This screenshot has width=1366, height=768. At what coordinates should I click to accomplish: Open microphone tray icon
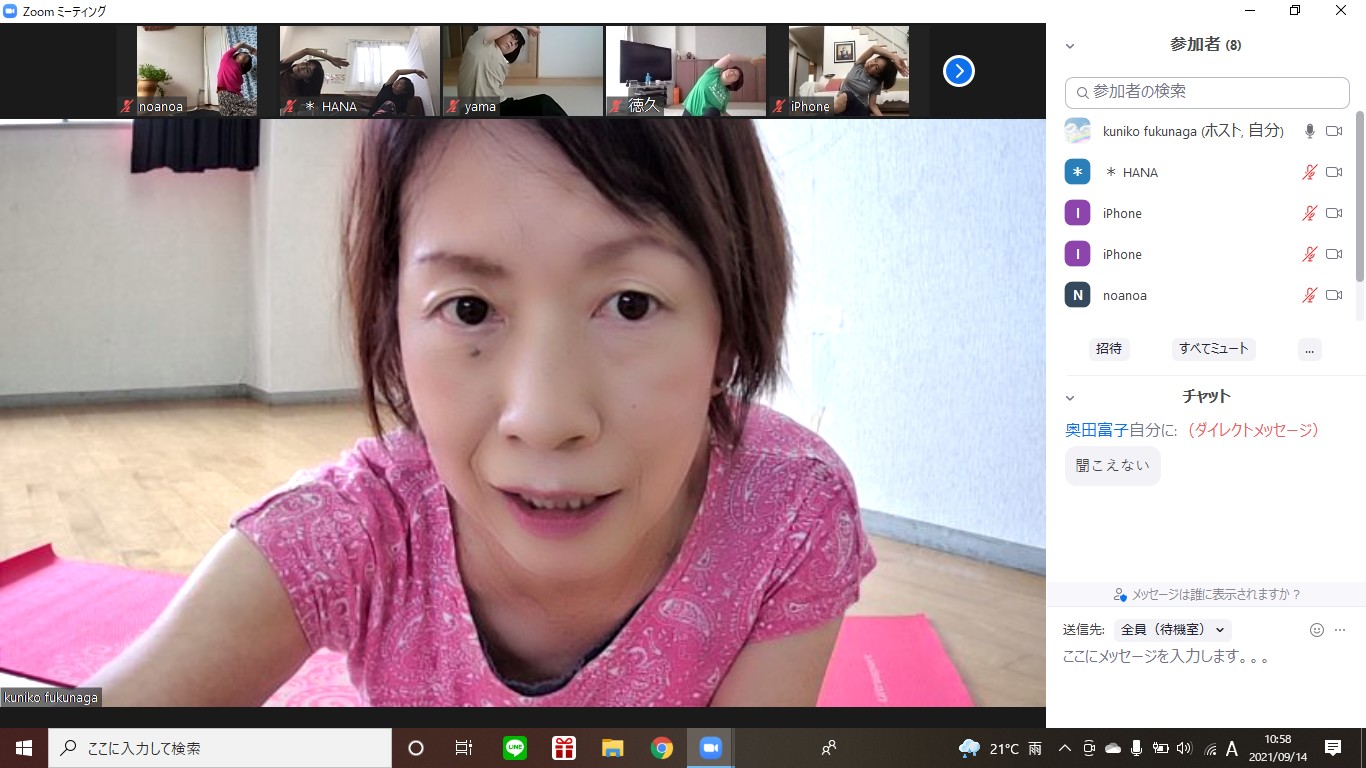point(1136,748)
